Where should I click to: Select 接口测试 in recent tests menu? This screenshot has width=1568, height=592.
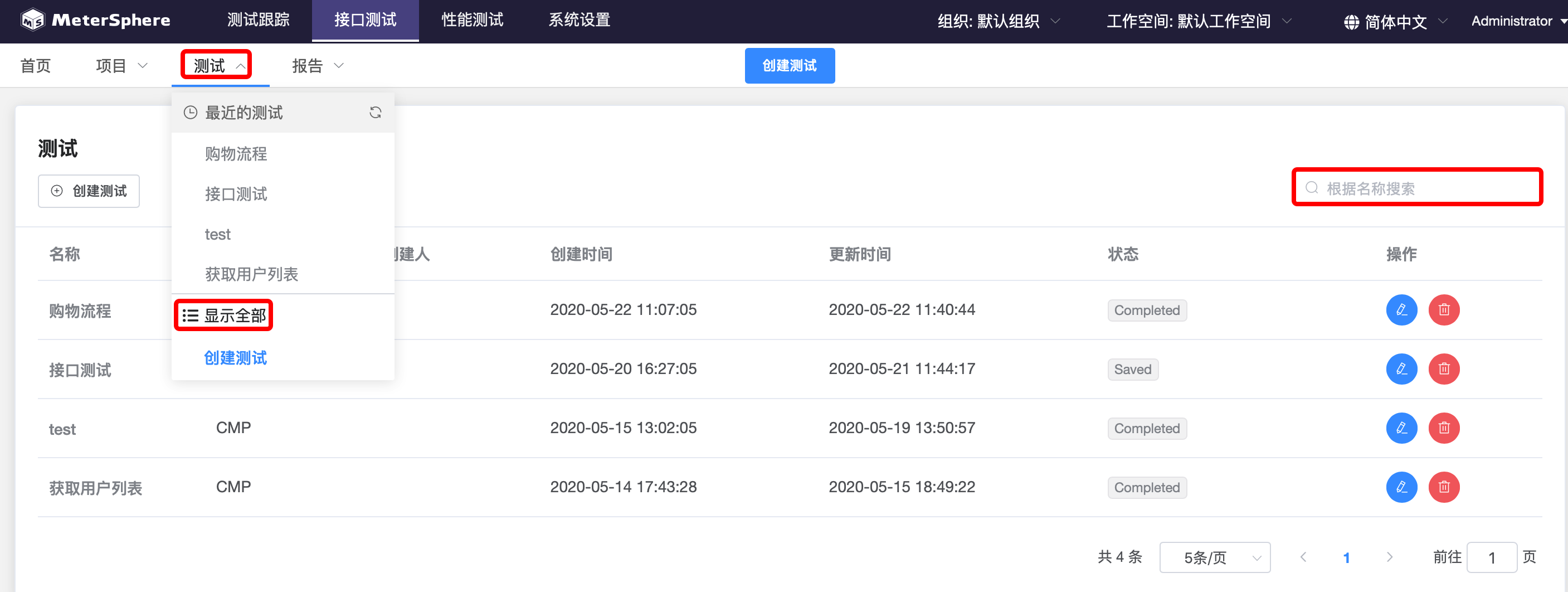click(x=283, y=193)
